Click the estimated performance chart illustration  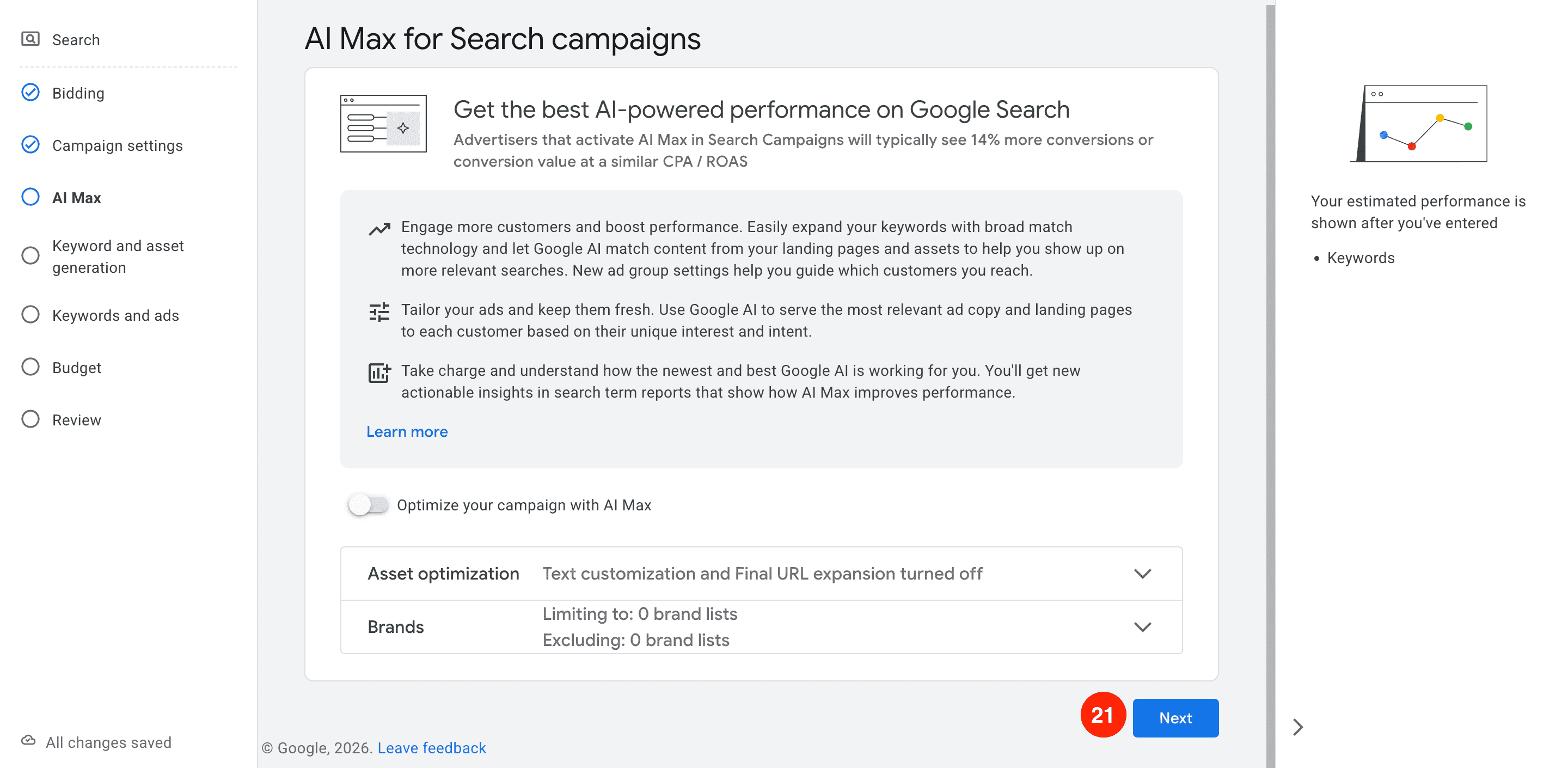pos(1419,124)
